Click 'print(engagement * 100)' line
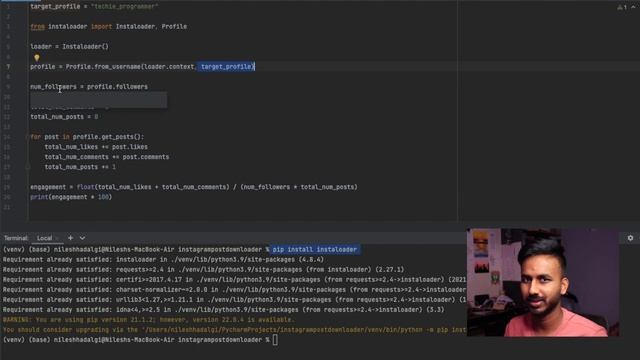The width and height of the screenshot is (640, 360). tap(71, 197)
